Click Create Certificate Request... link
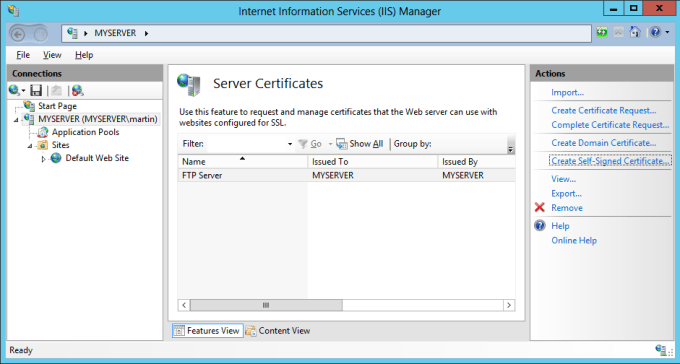This screenshot has width=680, height=364. tap(604, 110)
